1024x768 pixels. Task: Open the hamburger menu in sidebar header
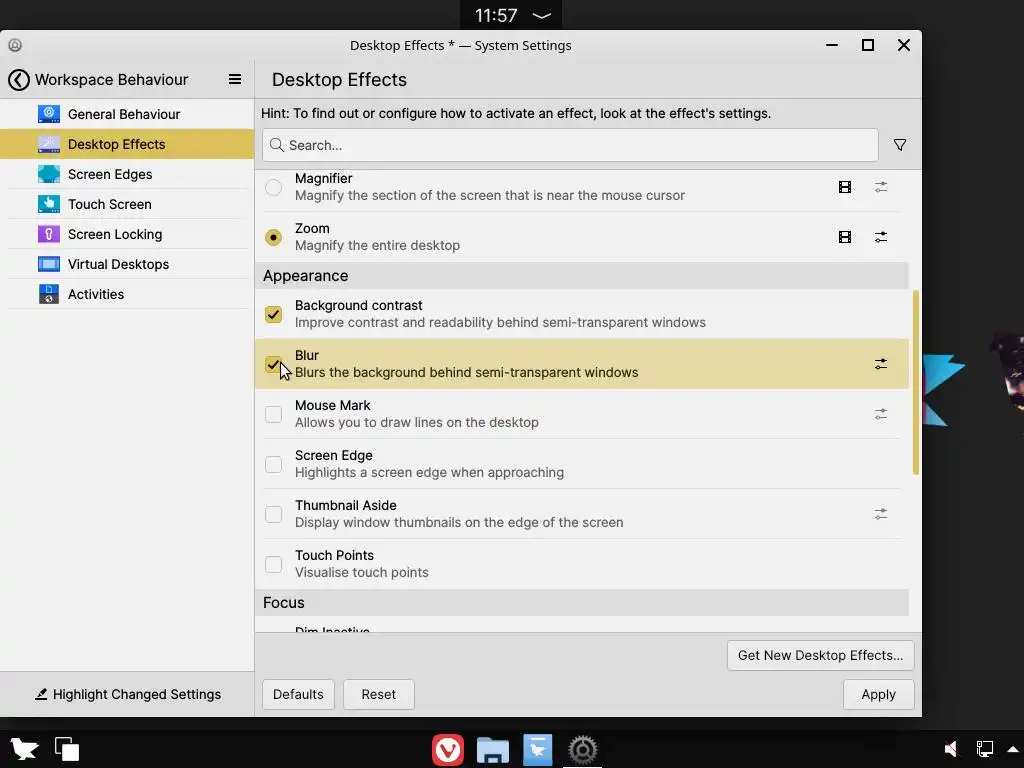[234, 80]
